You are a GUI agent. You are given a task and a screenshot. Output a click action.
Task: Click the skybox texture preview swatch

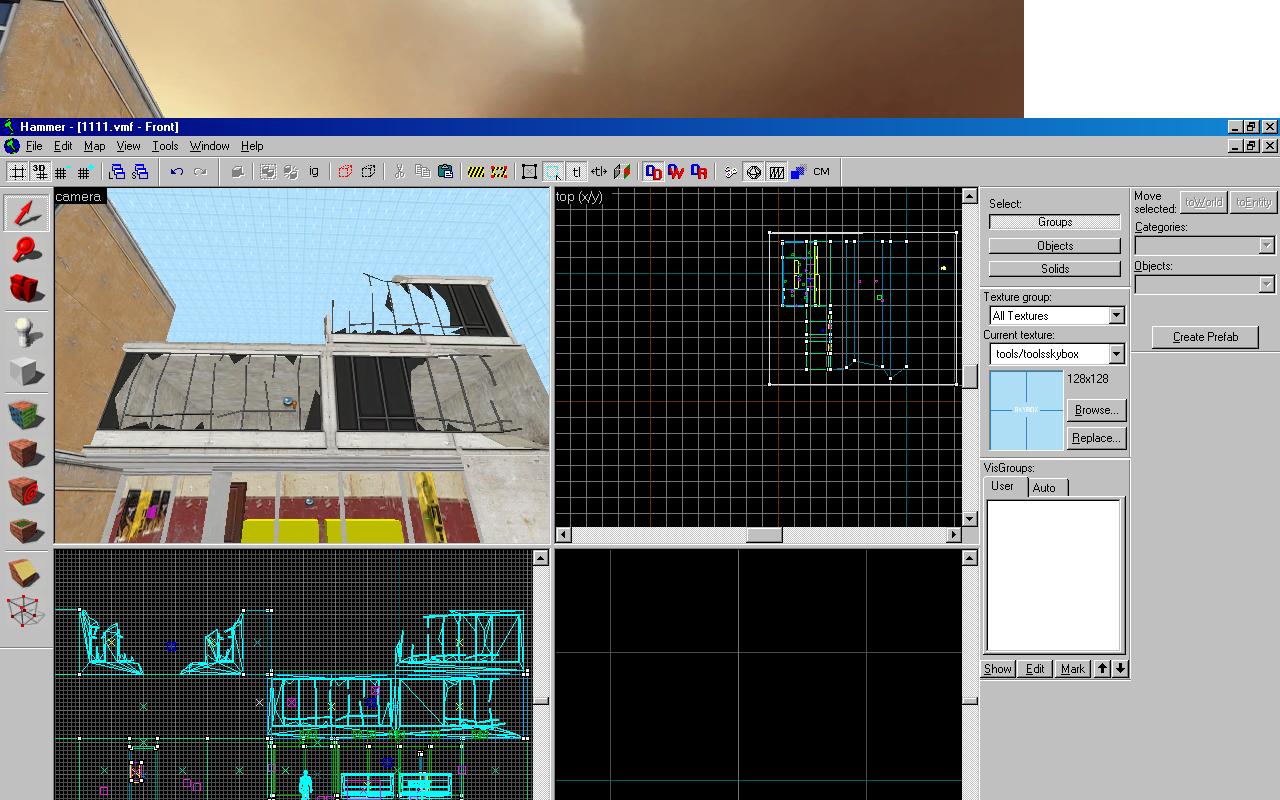tap(1026, 410)
